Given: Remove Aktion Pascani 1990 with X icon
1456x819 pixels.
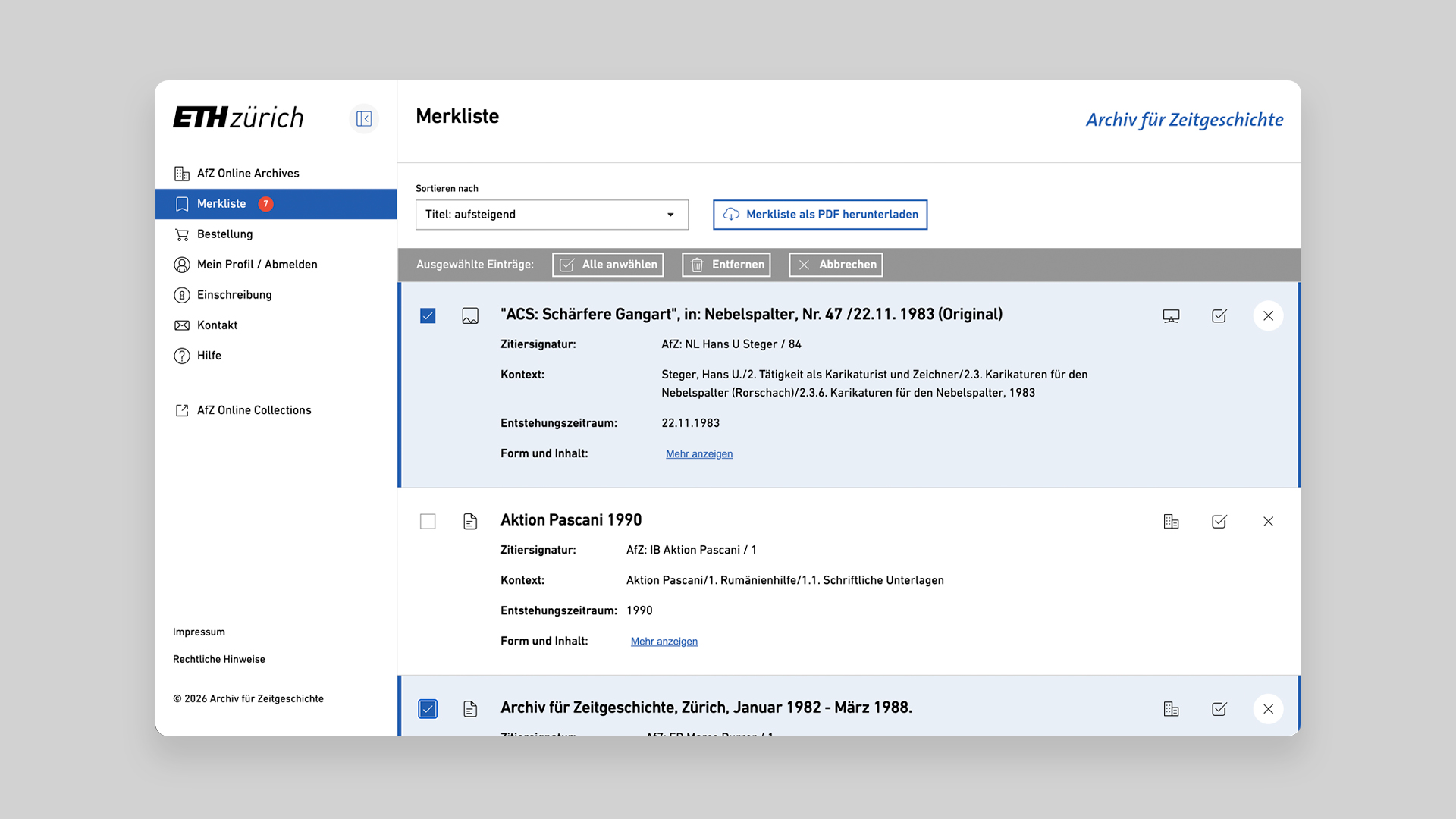Looking at the screenshot, I should click(1268, 522).
